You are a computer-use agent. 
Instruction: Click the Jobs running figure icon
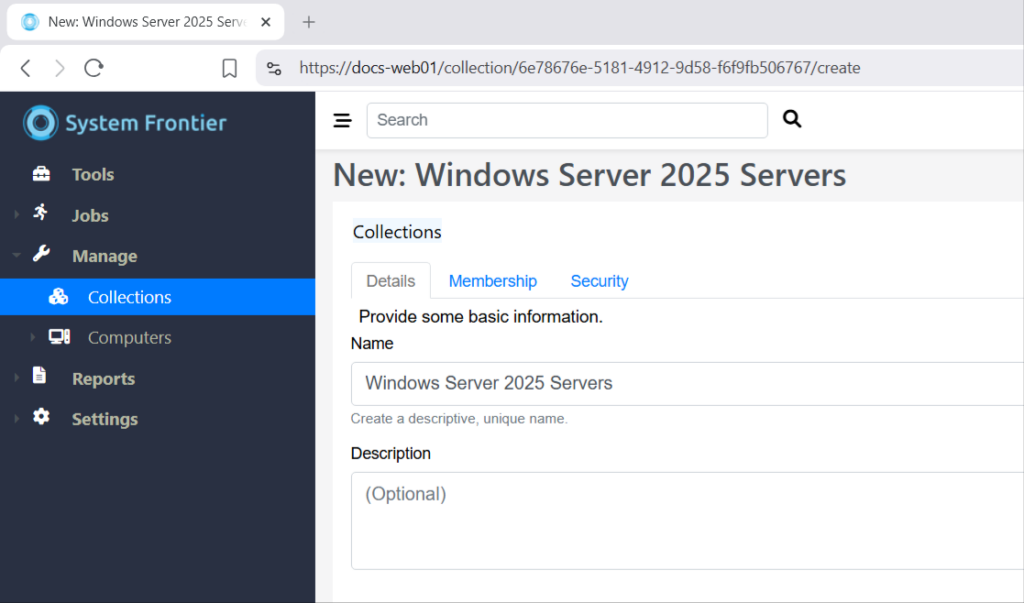point(41,213)
